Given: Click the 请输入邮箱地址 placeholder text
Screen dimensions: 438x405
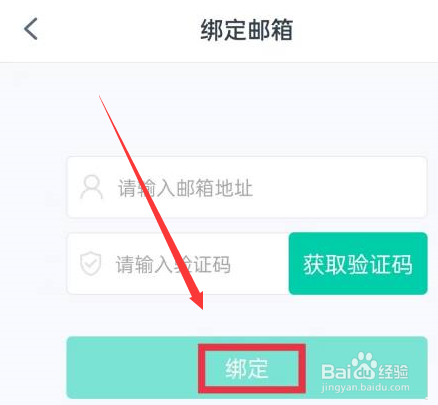Looking at the screenshot, I should [x=186, y=188].
